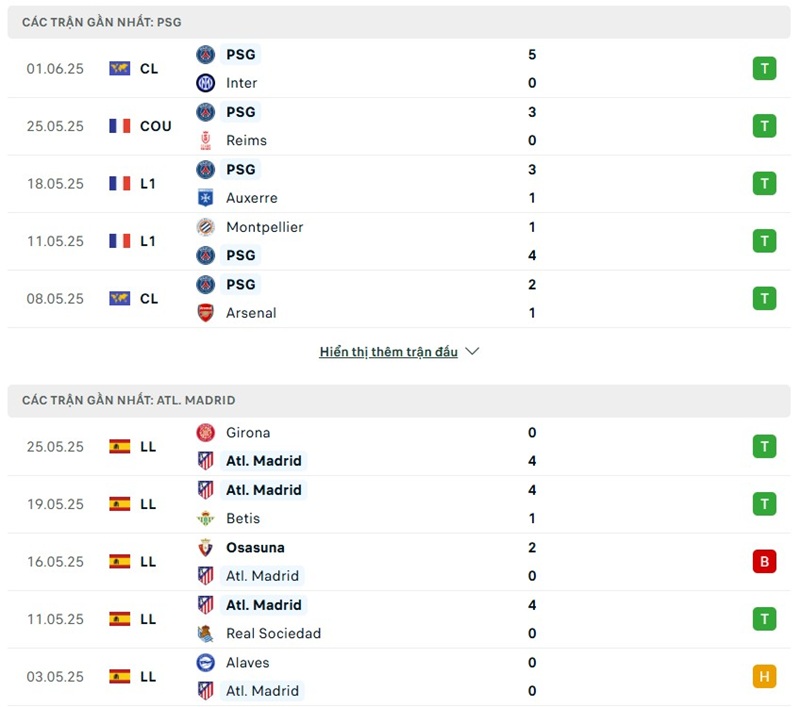This screenshot has height=707, width=800.
Task: Click the Auxerre team logo
Action: (x=206, y=198)
